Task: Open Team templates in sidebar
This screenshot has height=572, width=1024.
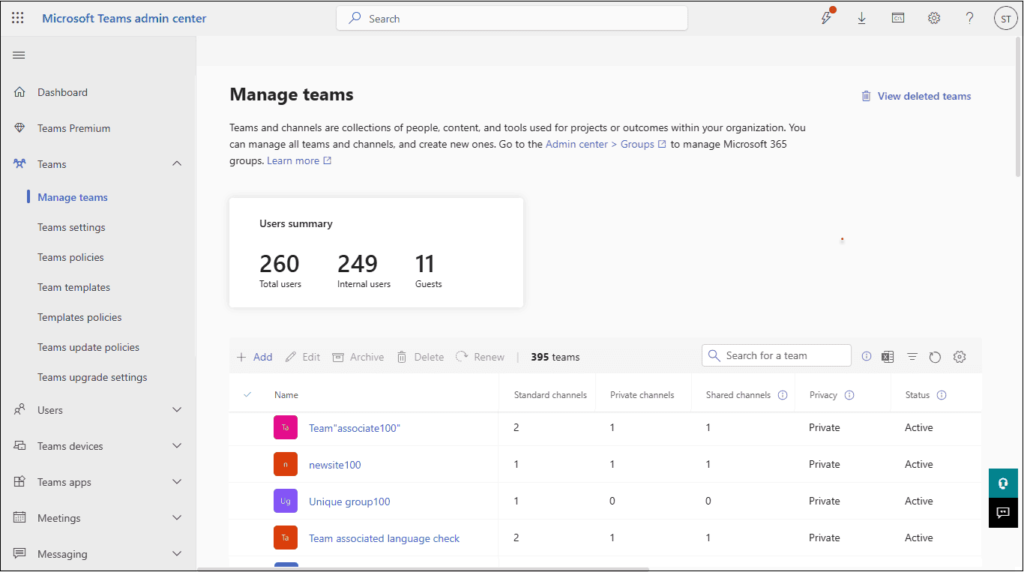Action: 74,287
